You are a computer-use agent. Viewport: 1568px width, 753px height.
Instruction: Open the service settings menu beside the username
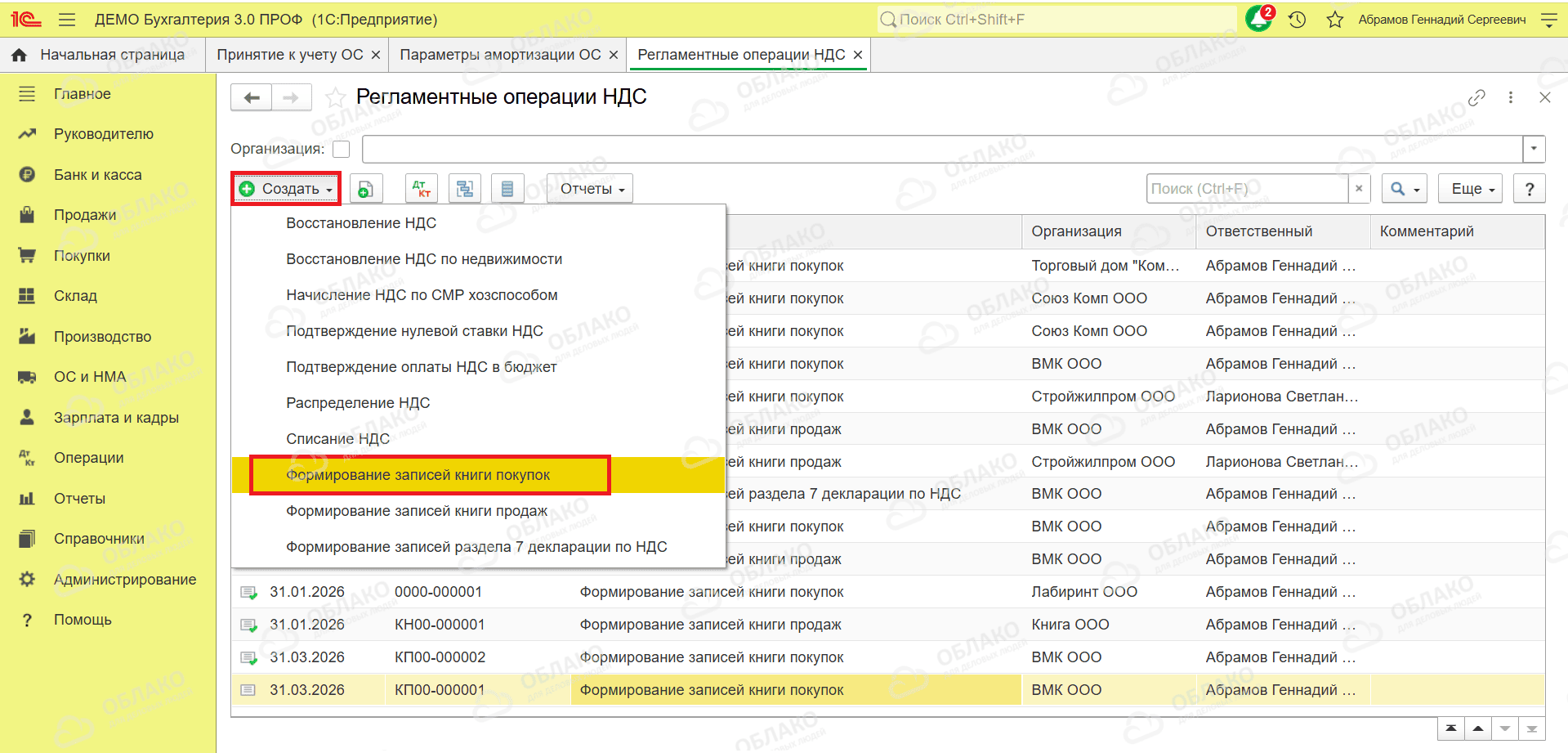click(1548, 20)
